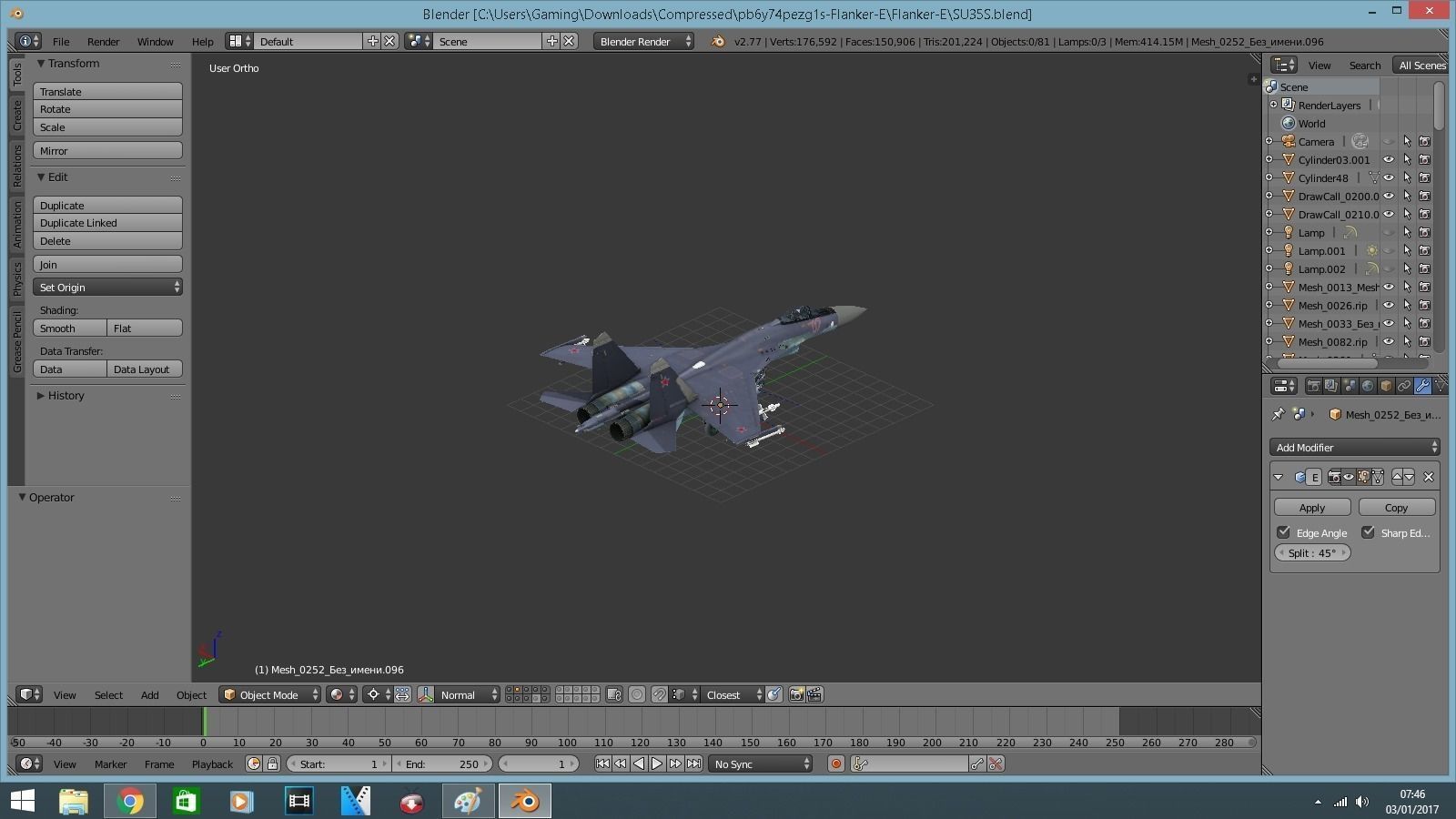Toggle the Edge Angle checkbox
Viewport: 1456px width, 819px height.
(x=1284, y=532)
